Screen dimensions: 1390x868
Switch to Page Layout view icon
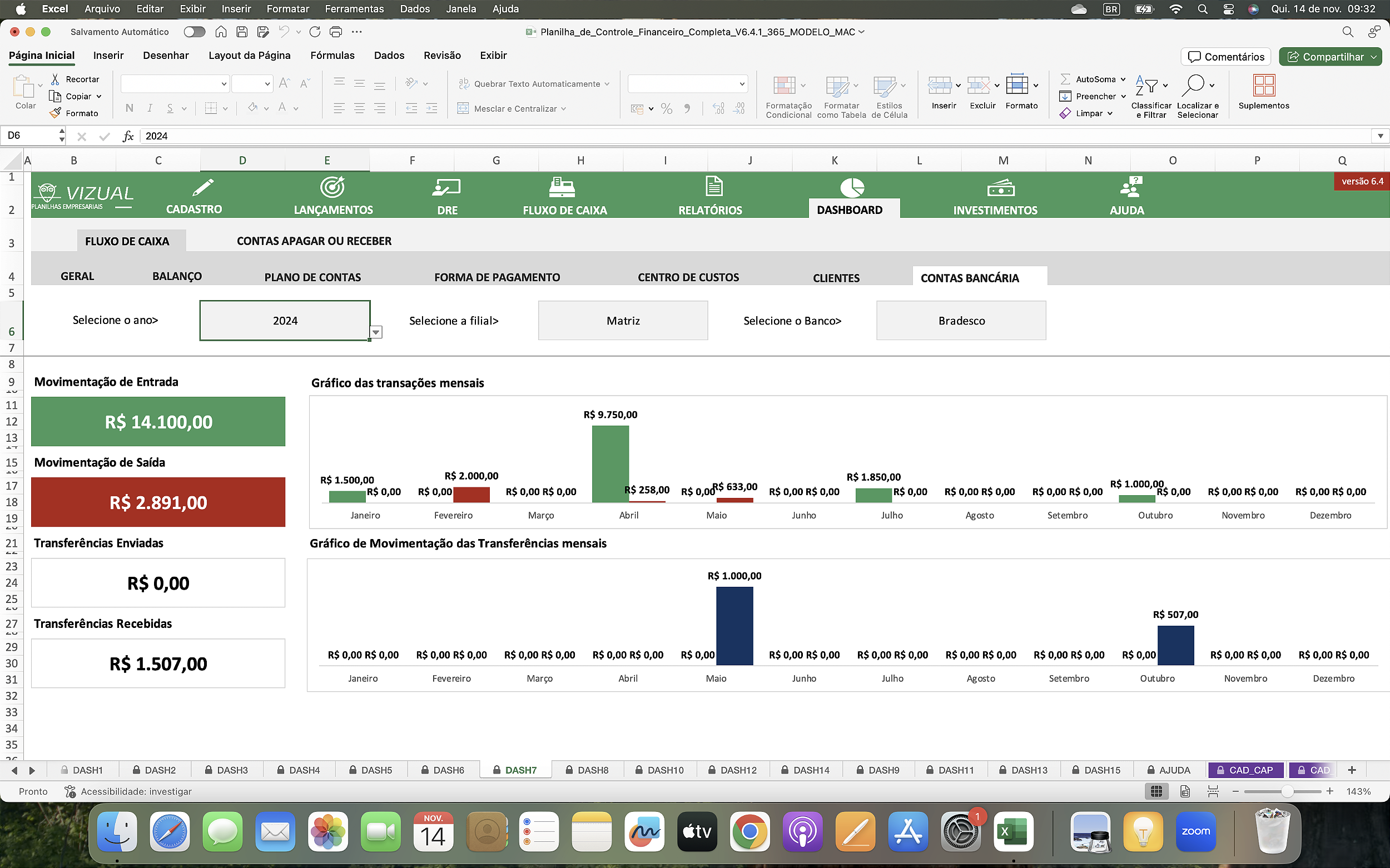tap(1185, 791)
